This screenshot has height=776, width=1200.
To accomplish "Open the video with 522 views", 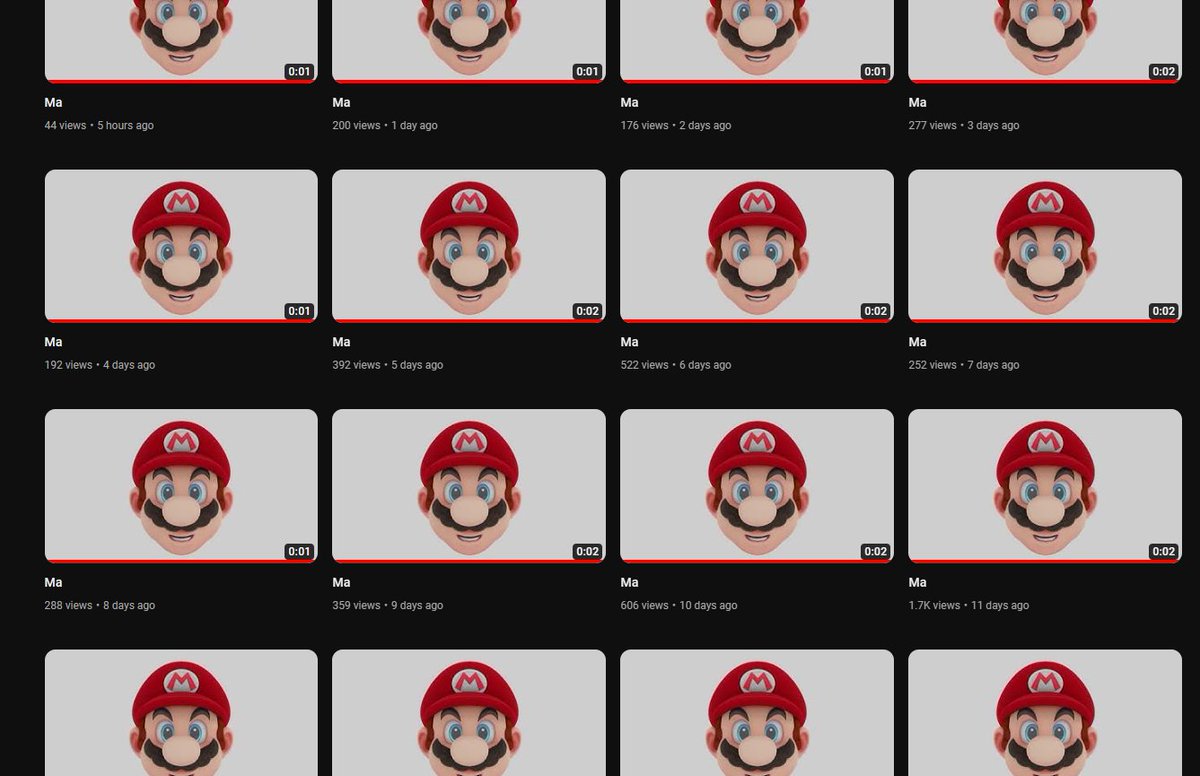I will (x=756, y=245).
